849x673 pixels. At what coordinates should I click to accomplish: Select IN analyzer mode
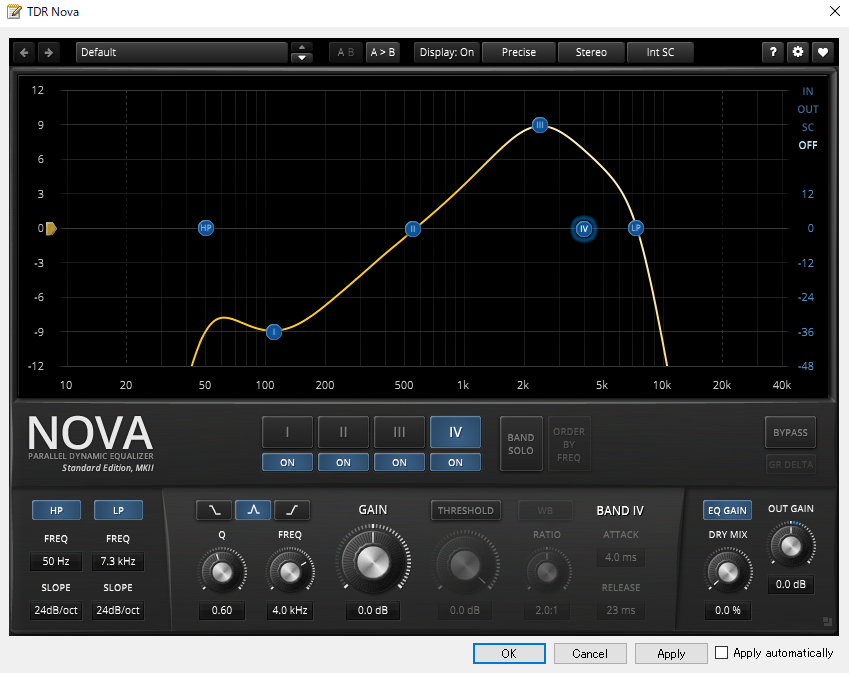[807, 92]
